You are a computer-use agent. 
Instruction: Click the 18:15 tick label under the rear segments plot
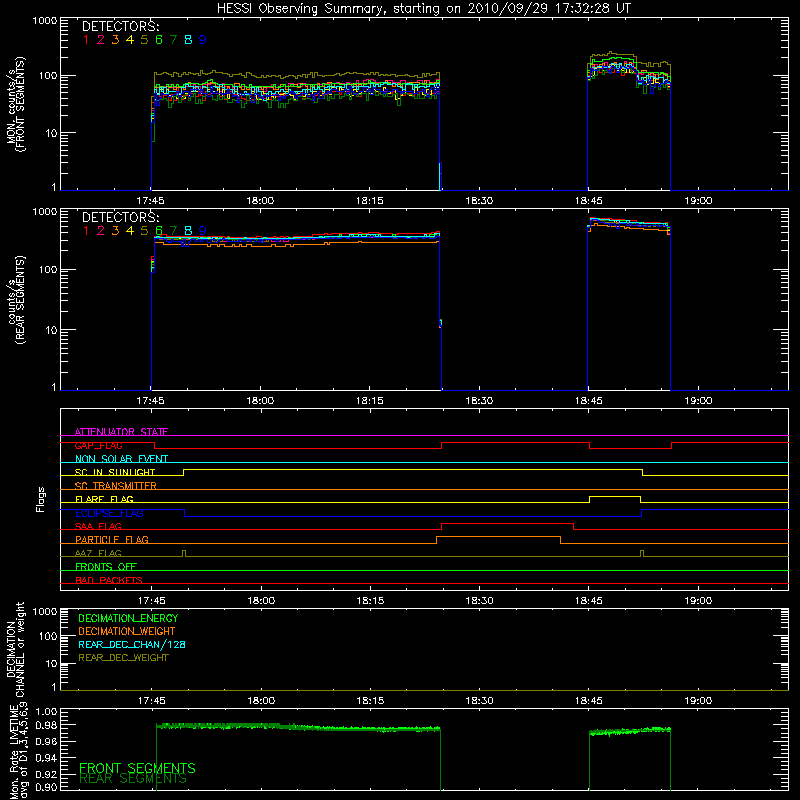pyautogui.click(x=369, y=401)
